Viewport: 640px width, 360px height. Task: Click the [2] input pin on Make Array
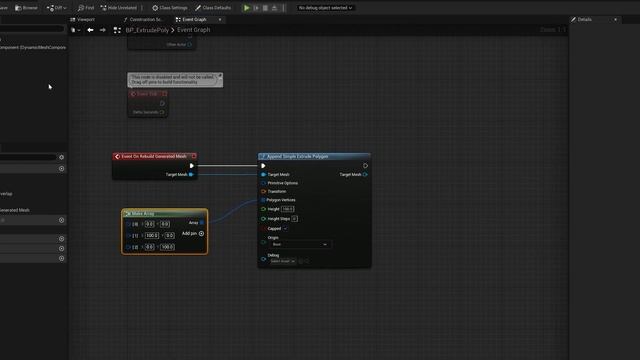[128, 247]
